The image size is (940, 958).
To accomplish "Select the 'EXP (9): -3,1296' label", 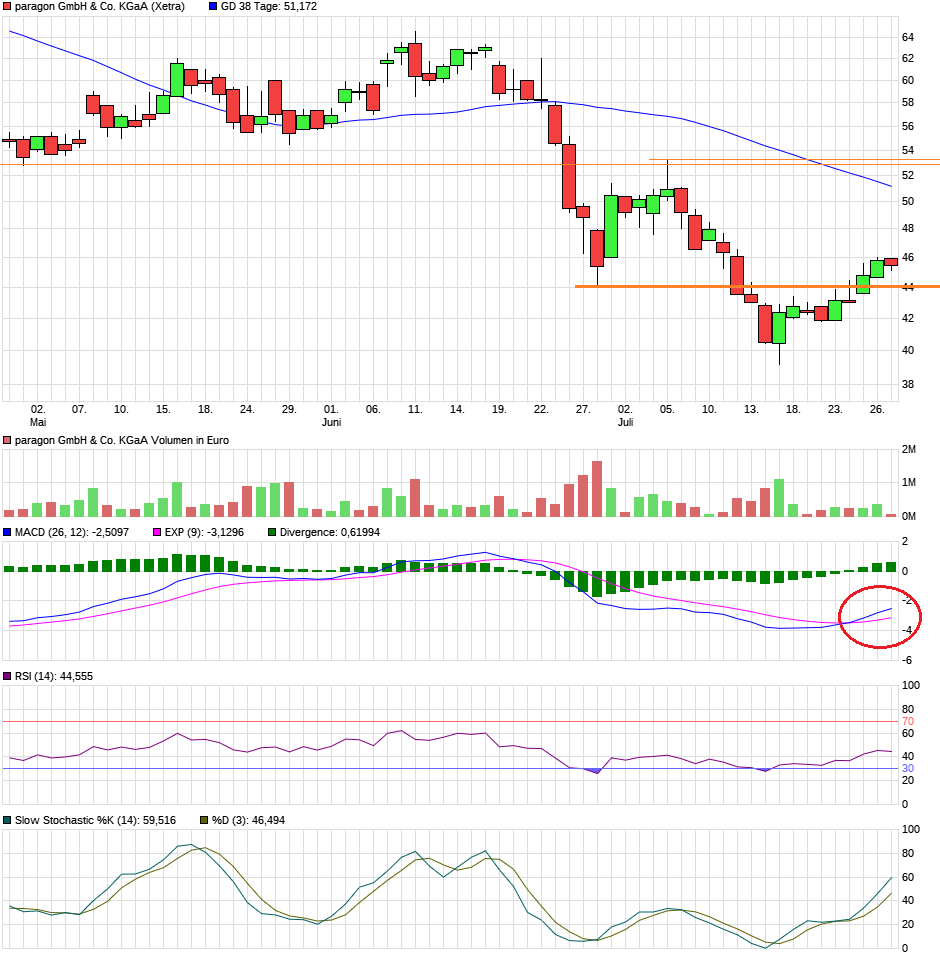I will 204,533.
